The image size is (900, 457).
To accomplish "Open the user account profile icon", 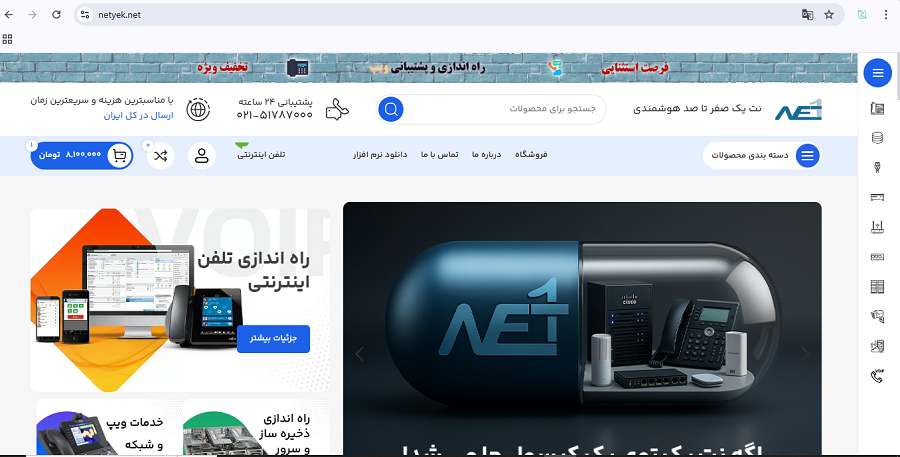I will coord(202,155).
